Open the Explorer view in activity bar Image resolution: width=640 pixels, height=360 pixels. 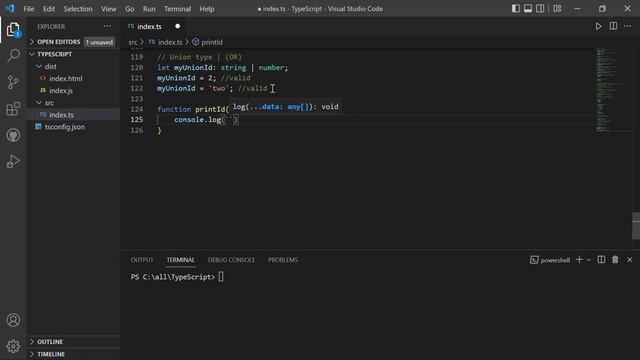pyautogui.click(x=13, y=30)
